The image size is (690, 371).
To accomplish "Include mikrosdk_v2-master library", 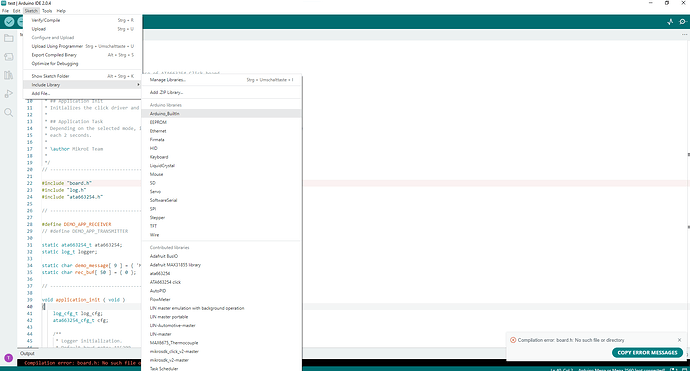I will click(x=222, y=360).
